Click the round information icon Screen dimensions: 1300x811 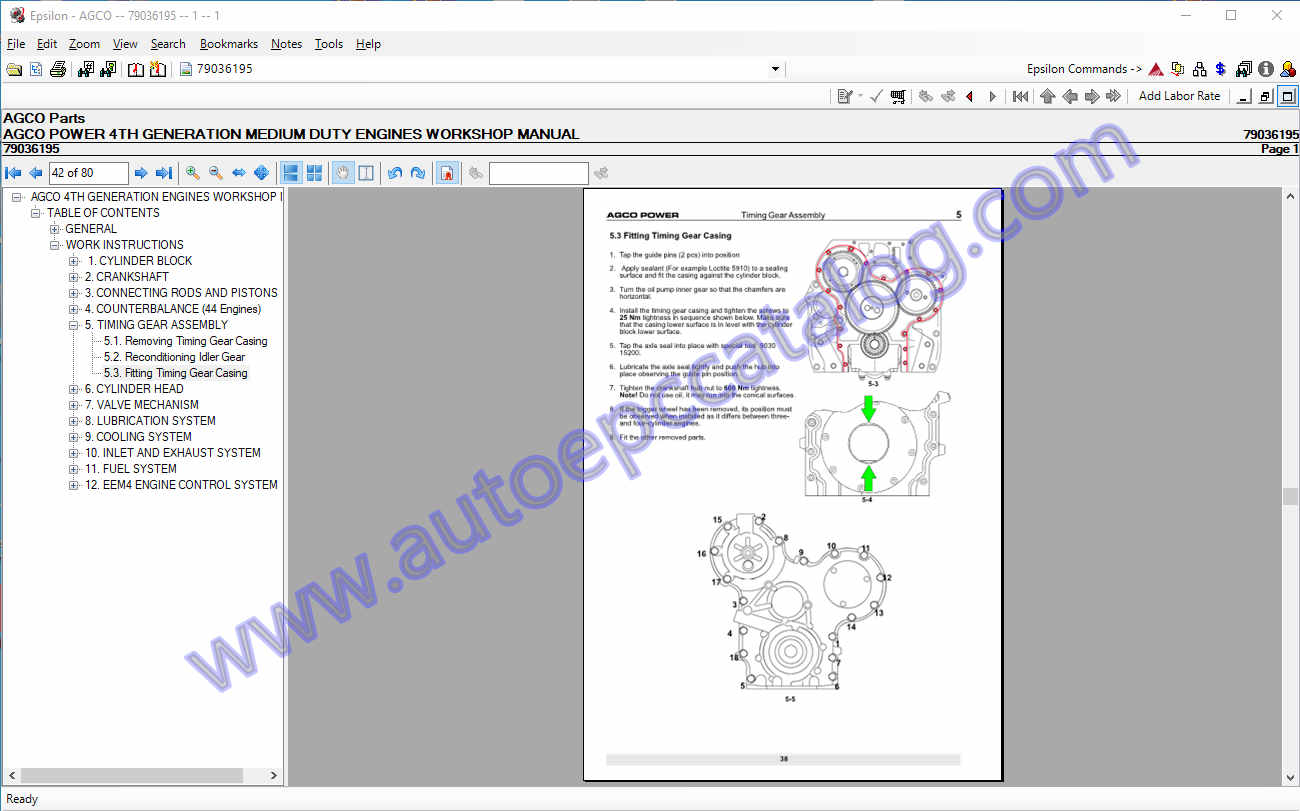pos(1266,69)
